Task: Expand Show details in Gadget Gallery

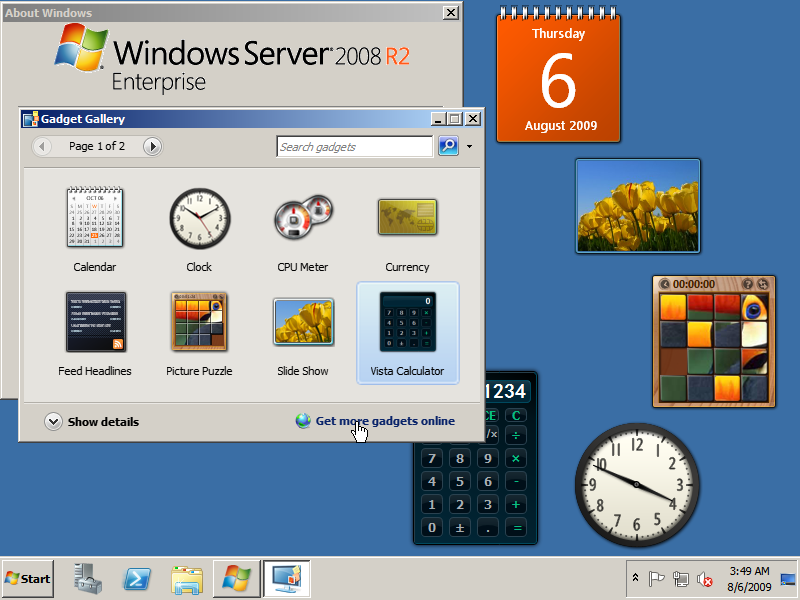Action: (x=92, y=422)
